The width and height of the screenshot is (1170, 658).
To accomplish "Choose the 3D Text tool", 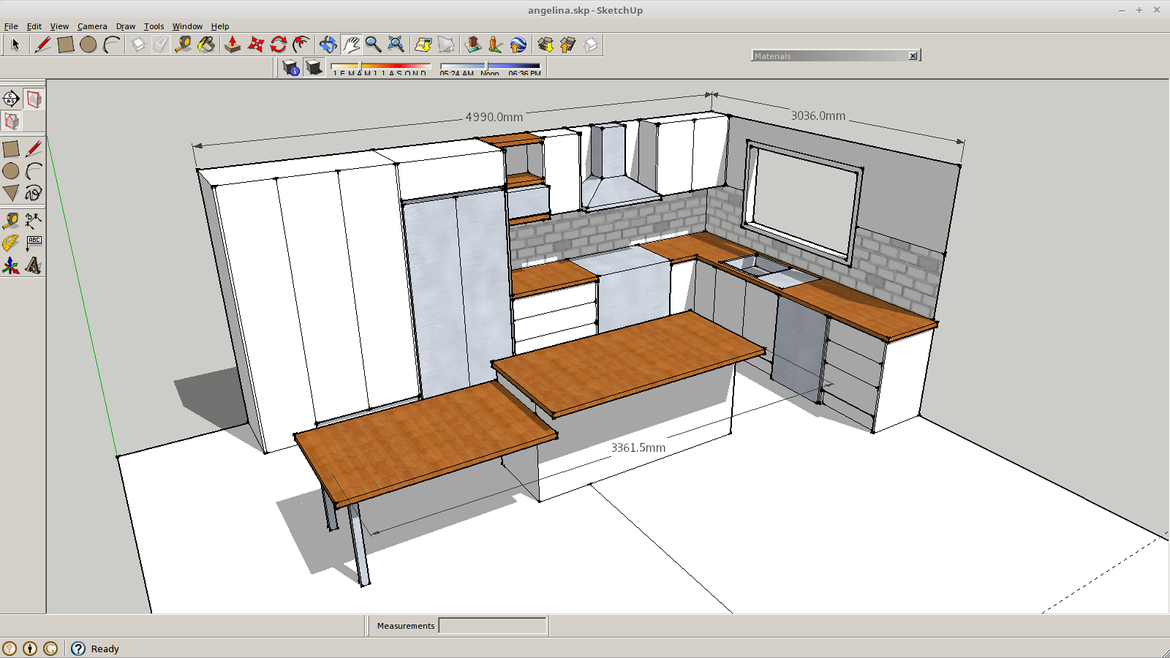I will click(x=34, y=266).
